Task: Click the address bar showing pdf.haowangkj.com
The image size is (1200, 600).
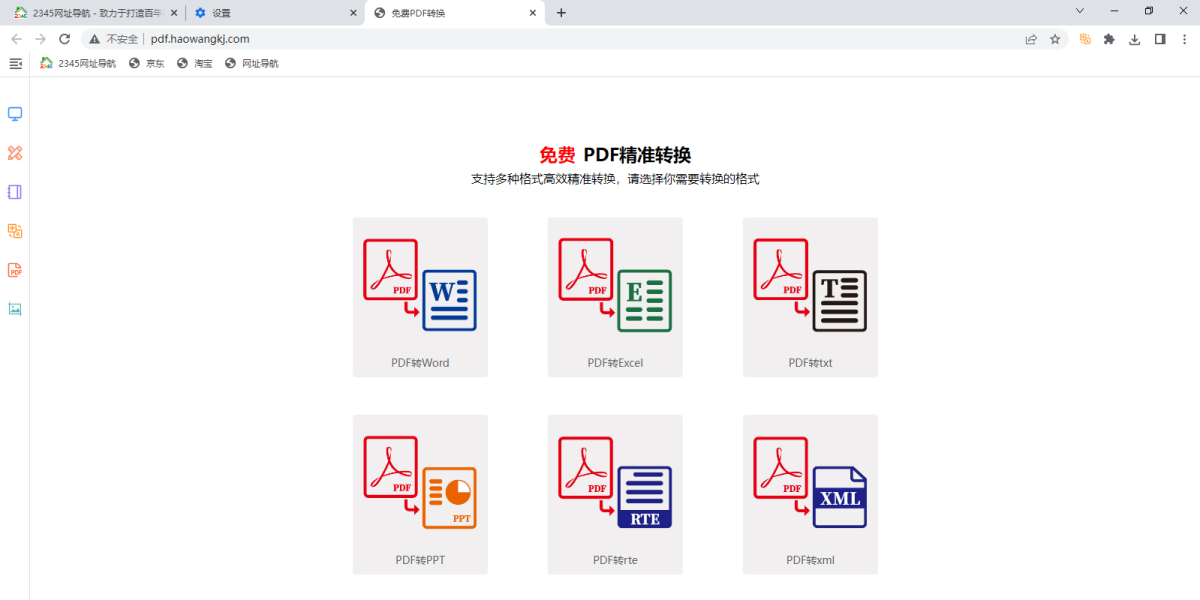Action: pos(200,38)
